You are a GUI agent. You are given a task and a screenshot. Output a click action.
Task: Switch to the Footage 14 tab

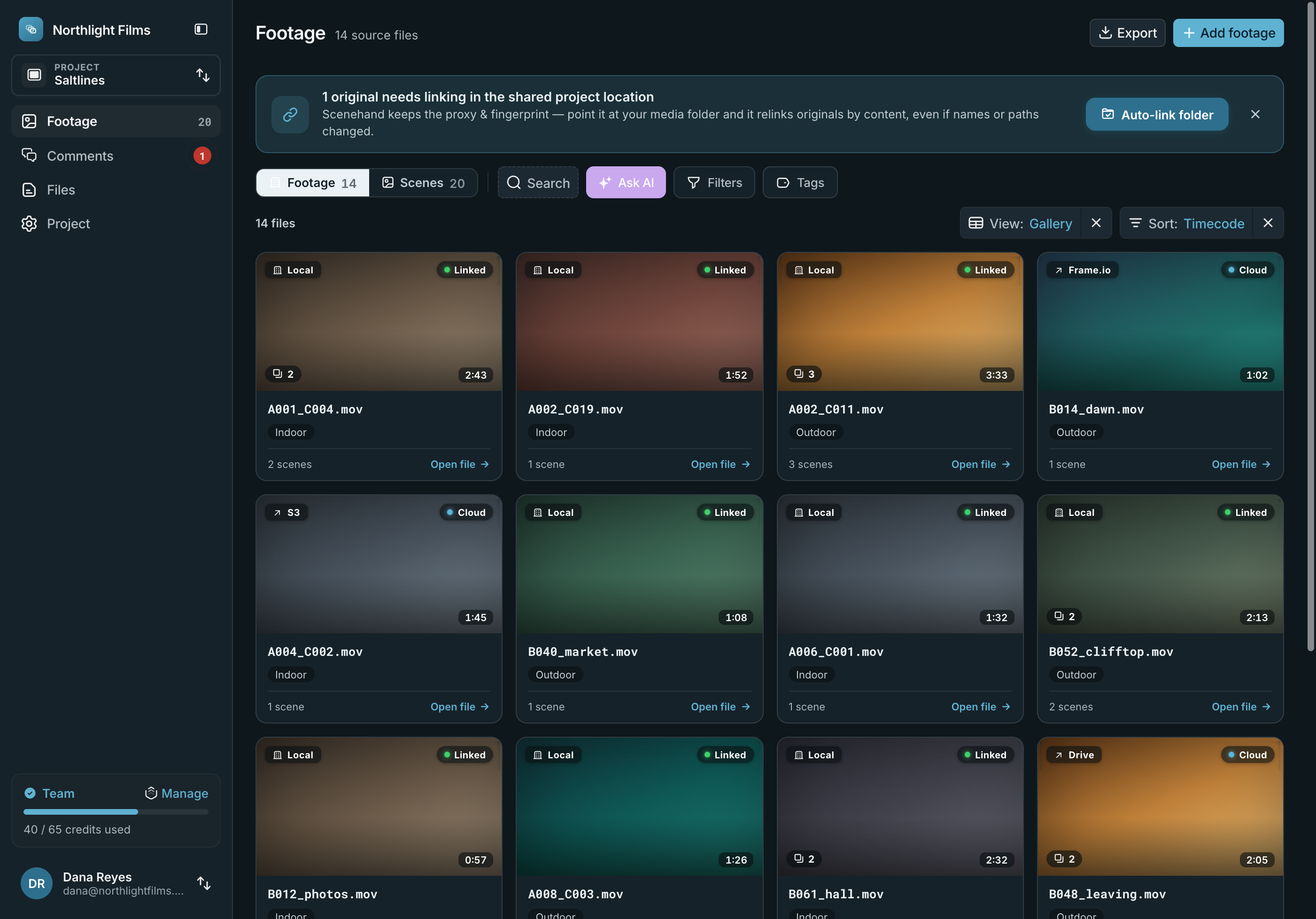click(313, 182)
